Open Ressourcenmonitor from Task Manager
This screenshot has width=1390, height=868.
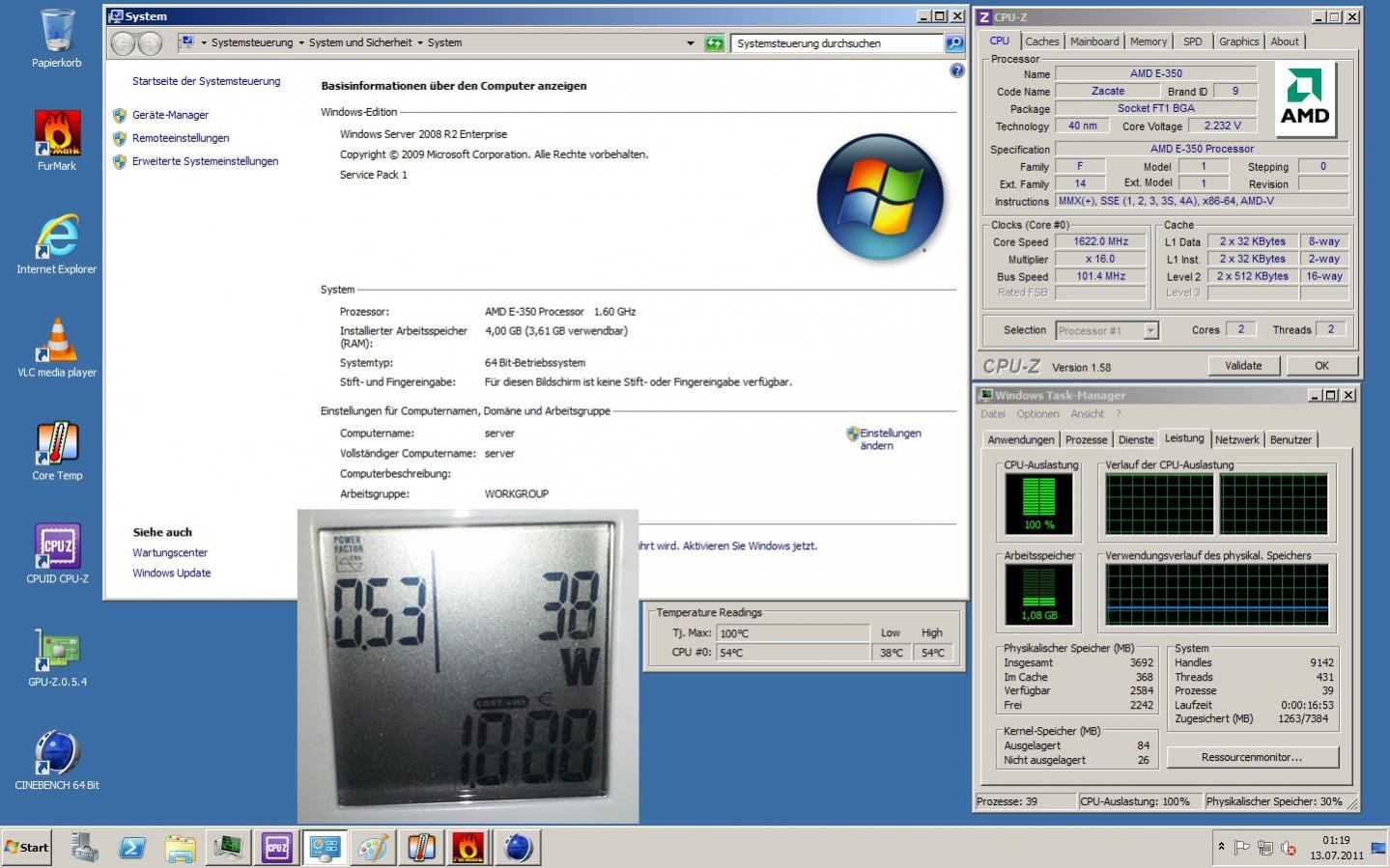[x=1252, y=757]
